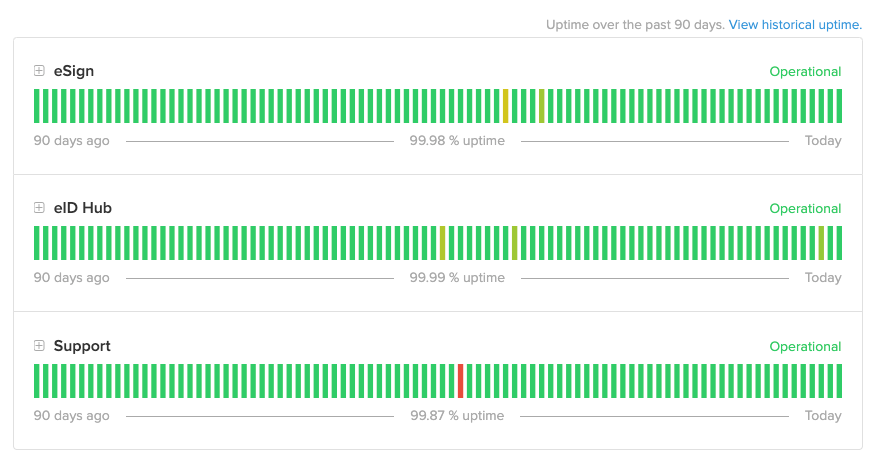This screenshot has height=463, width=874.
Task: Click the eID Hub Operational status label
Action: [805, 209]
